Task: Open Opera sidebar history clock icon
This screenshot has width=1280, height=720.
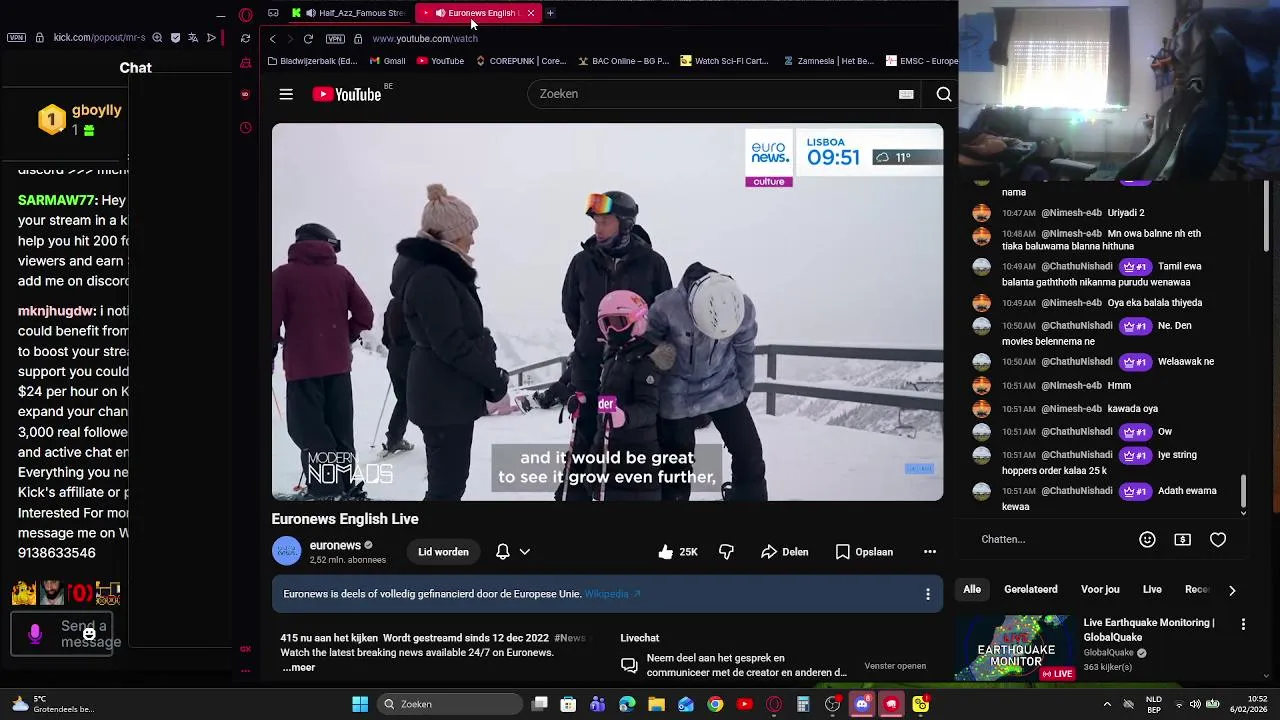Action: coord(246,128)
